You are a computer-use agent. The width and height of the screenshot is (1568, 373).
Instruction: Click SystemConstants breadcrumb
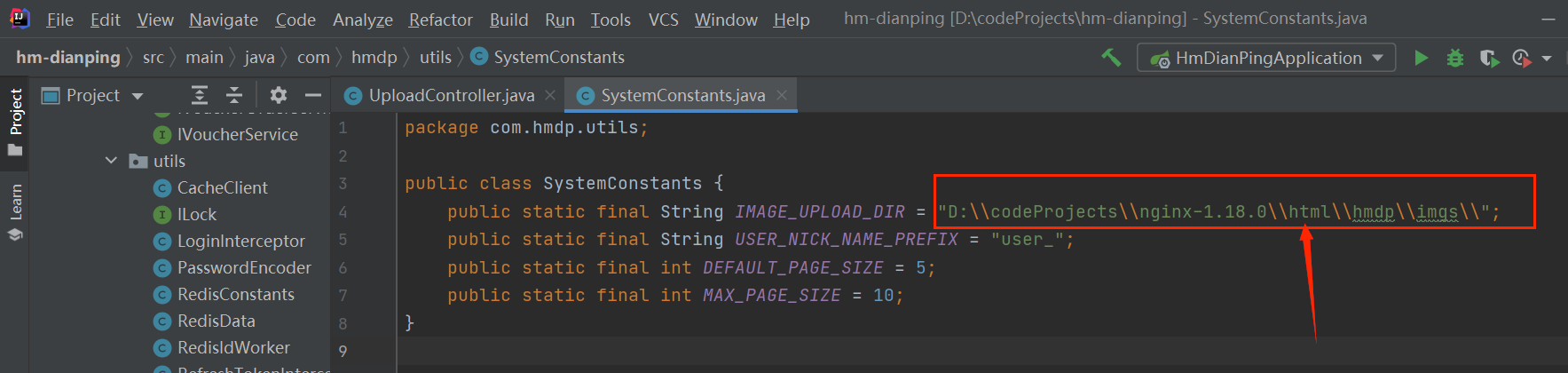click(x=548, y=57)
